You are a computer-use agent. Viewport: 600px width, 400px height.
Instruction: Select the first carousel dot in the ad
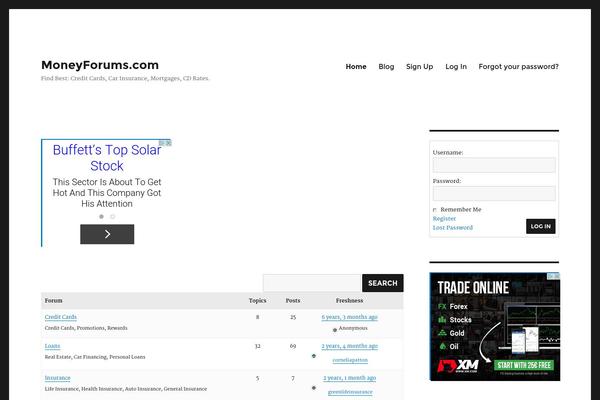(101, 217)
